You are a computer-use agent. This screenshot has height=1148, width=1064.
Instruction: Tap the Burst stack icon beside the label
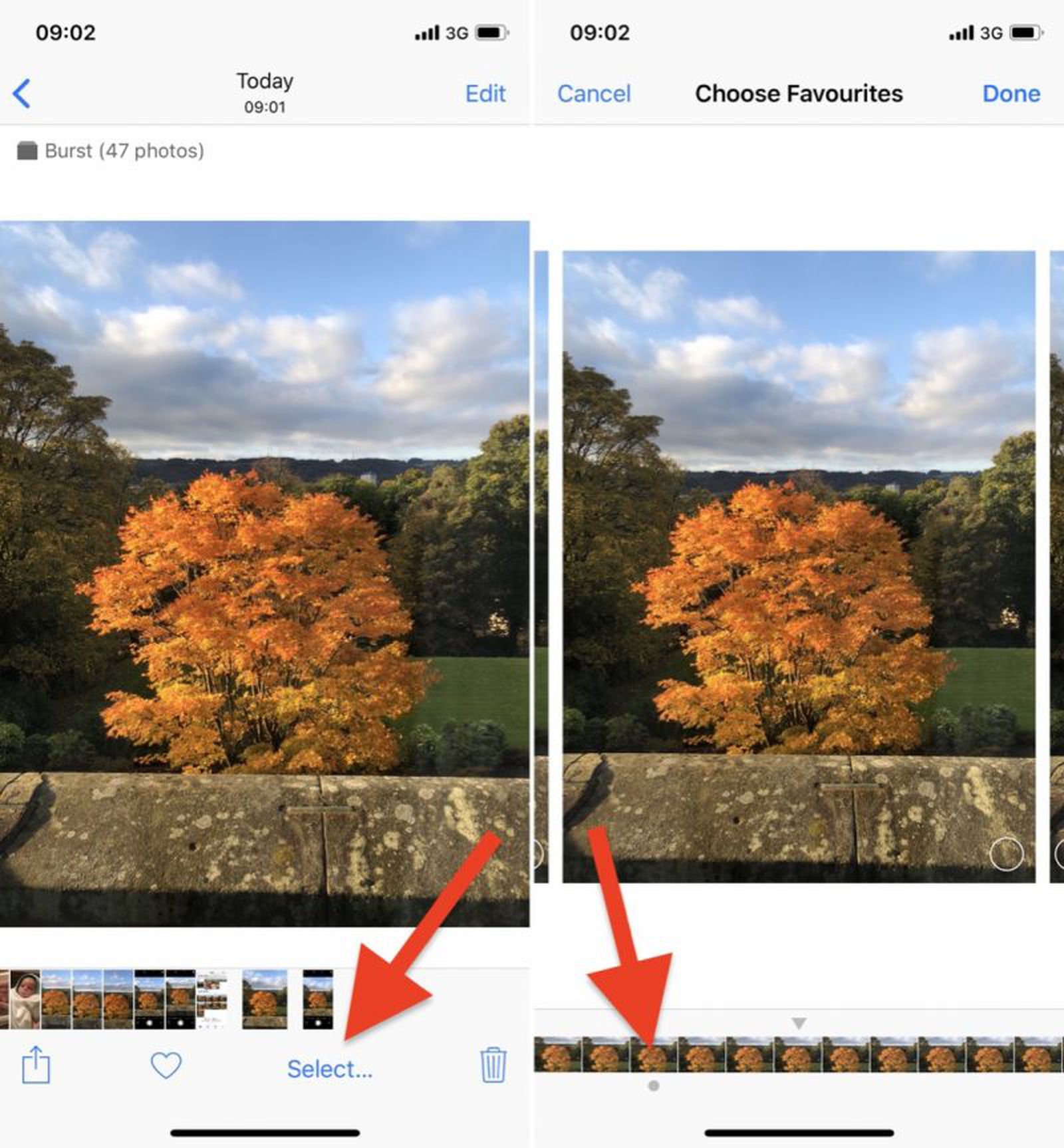tap(27, 151)
